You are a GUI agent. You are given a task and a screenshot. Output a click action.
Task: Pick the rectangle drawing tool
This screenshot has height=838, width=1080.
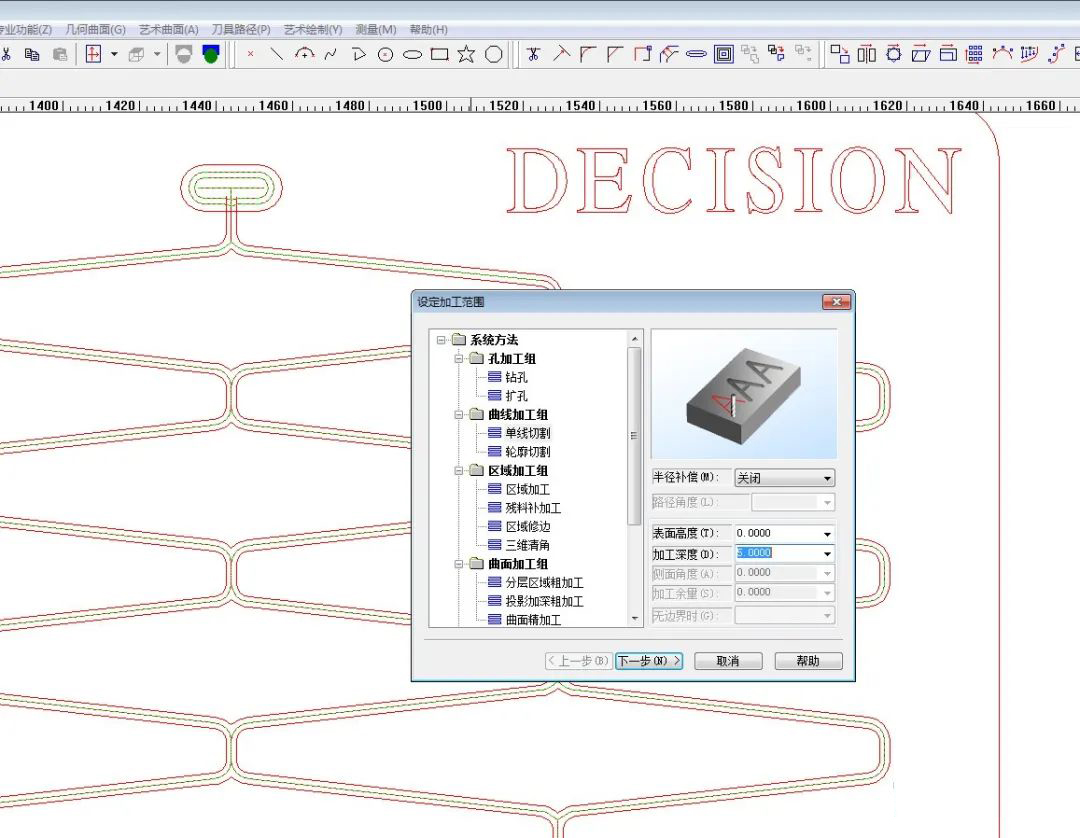(439, 54)
